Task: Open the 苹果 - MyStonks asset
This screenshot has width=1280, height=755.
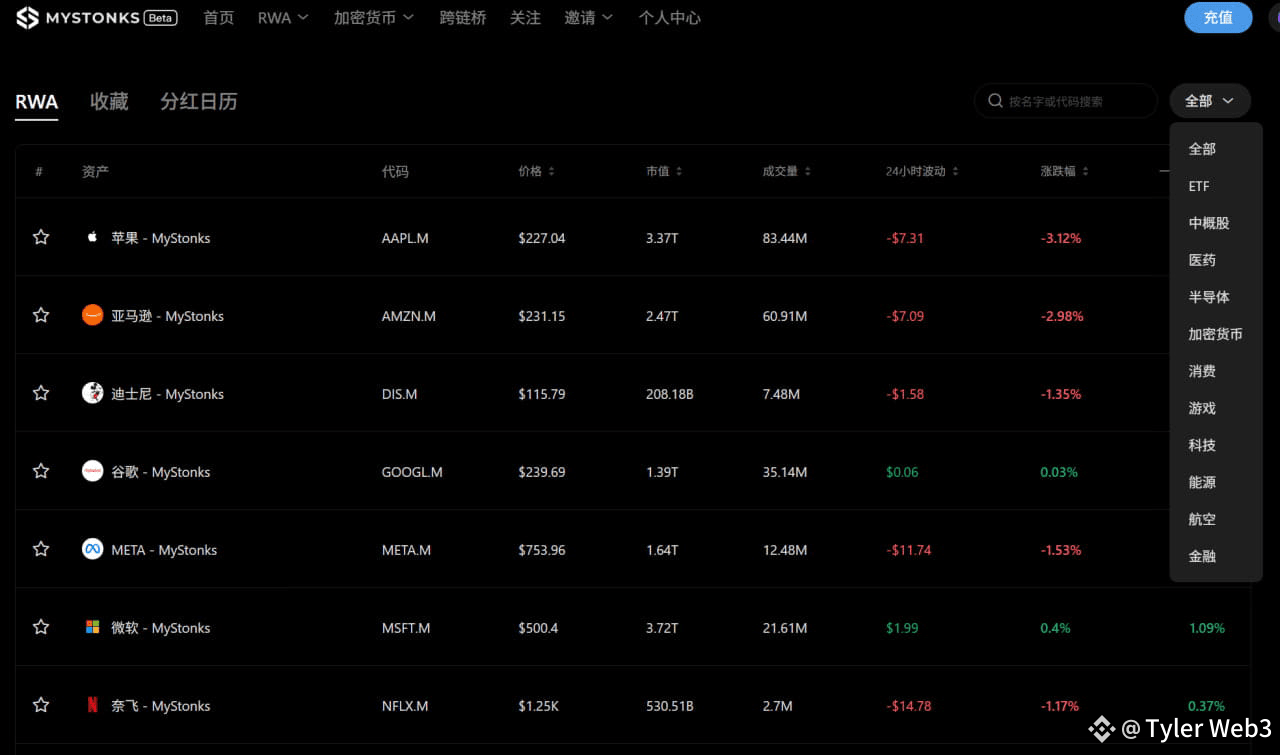Action: pyautogui.click(x=161, y=238)
